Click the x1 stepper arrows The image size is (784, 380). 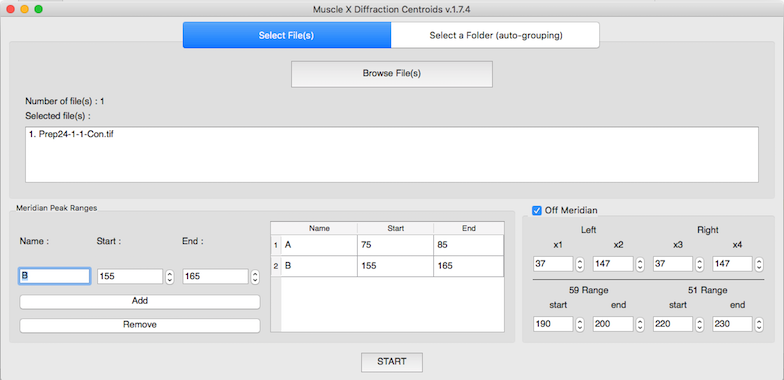[580, 264]
